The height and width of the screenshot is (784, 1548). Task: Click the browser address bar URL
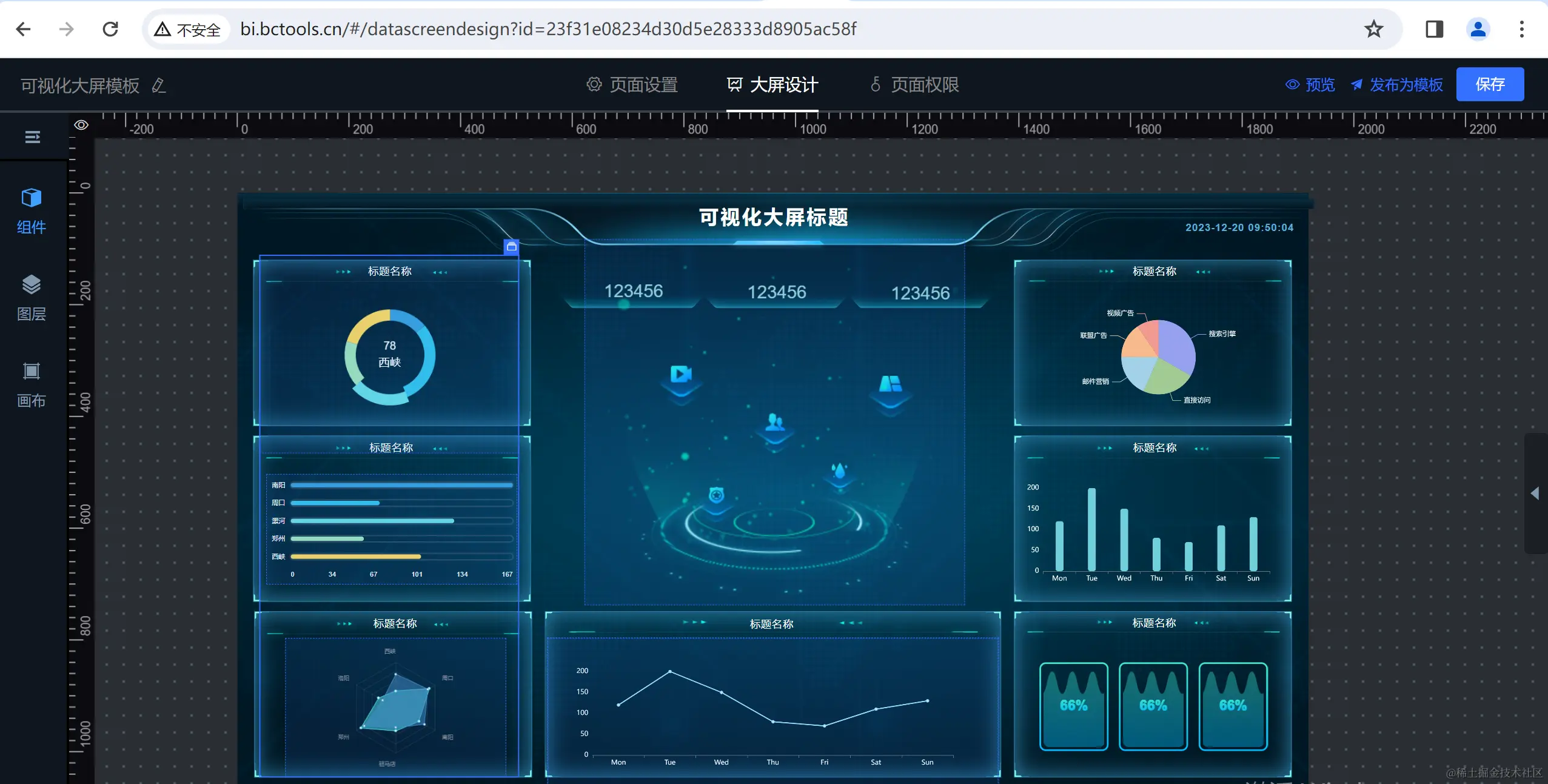coord(548,29)
